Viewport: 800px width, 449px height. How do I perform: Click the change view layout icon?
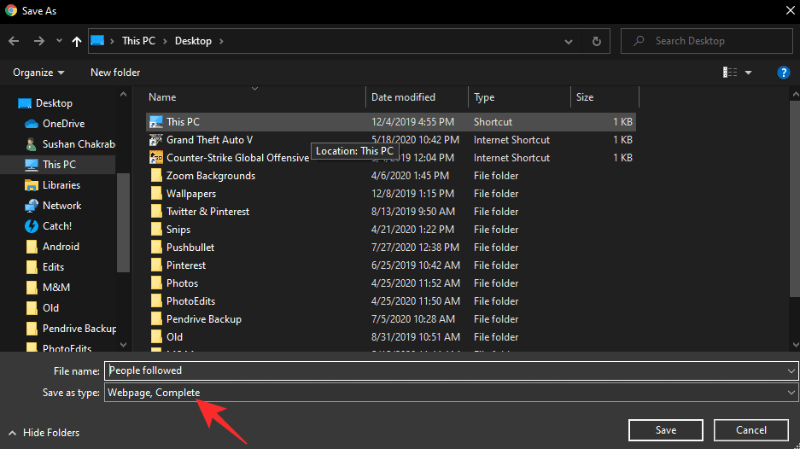[730, 72]
